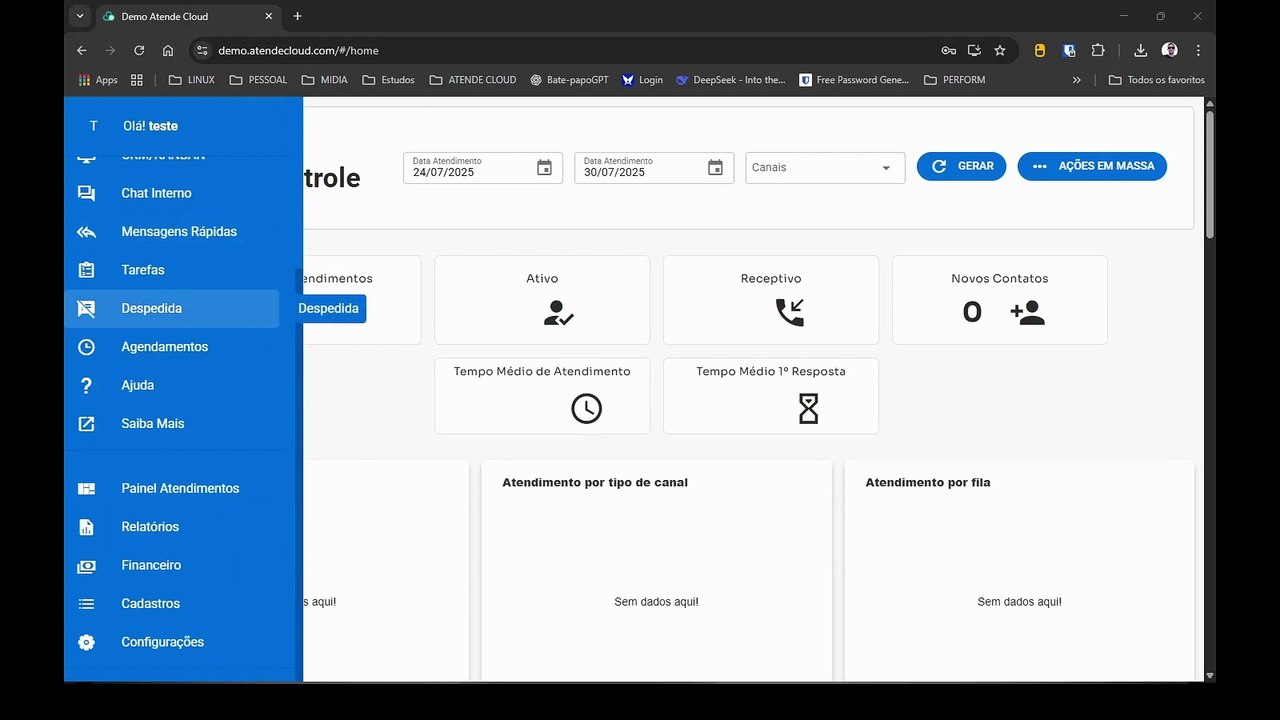Screen dimensions: 1280x720
Task: Go to browser home page icon
Action: 168,50
